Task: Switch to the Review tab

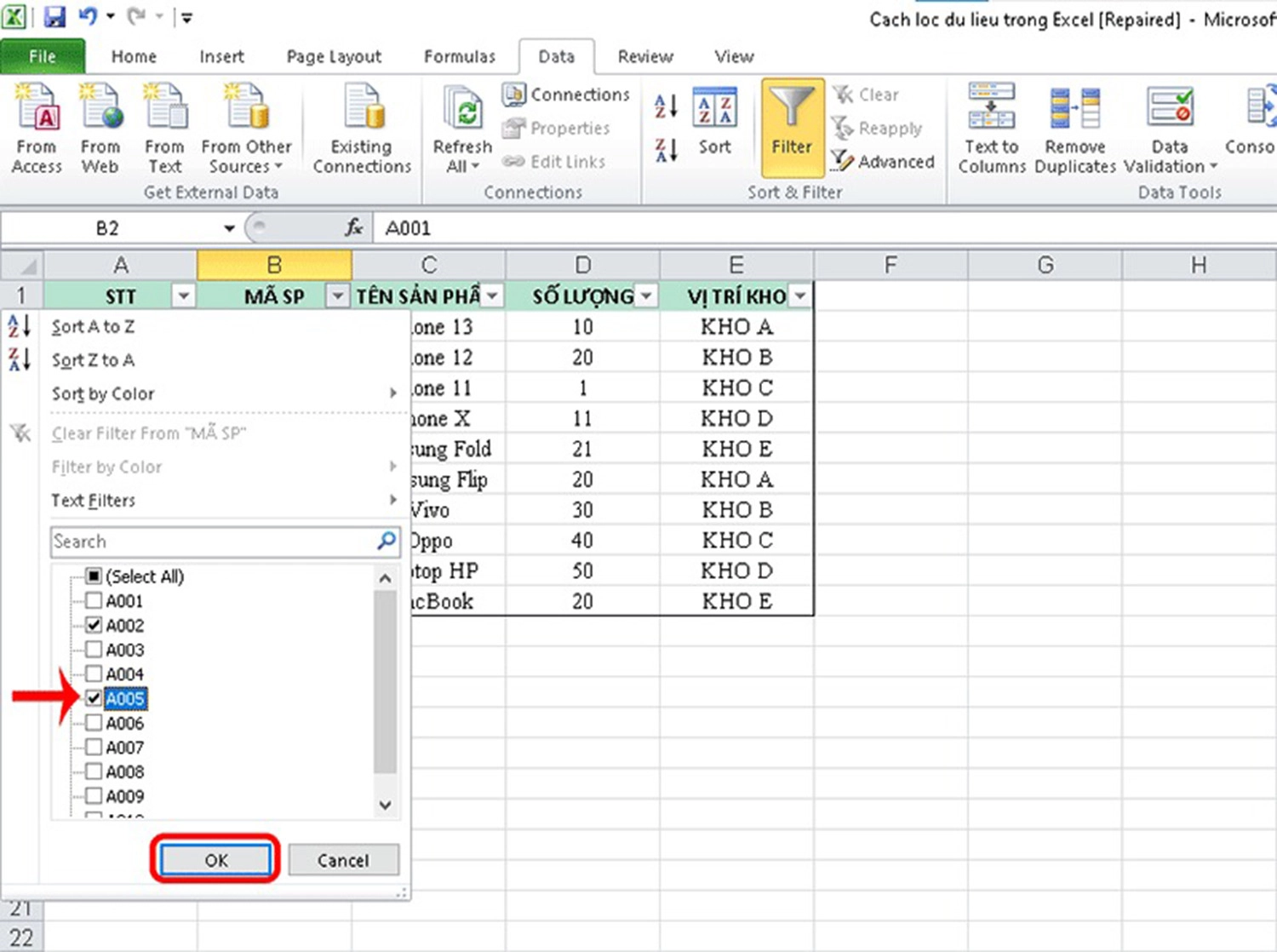Action: pos(645,56)
